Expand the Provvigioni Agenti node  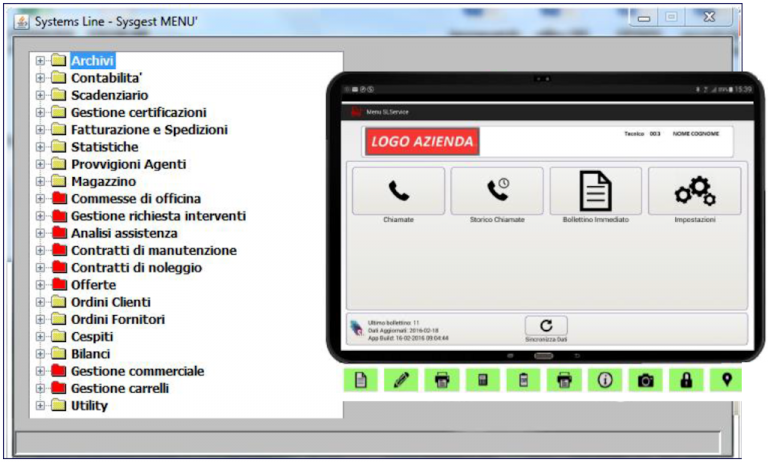point(40,164)
